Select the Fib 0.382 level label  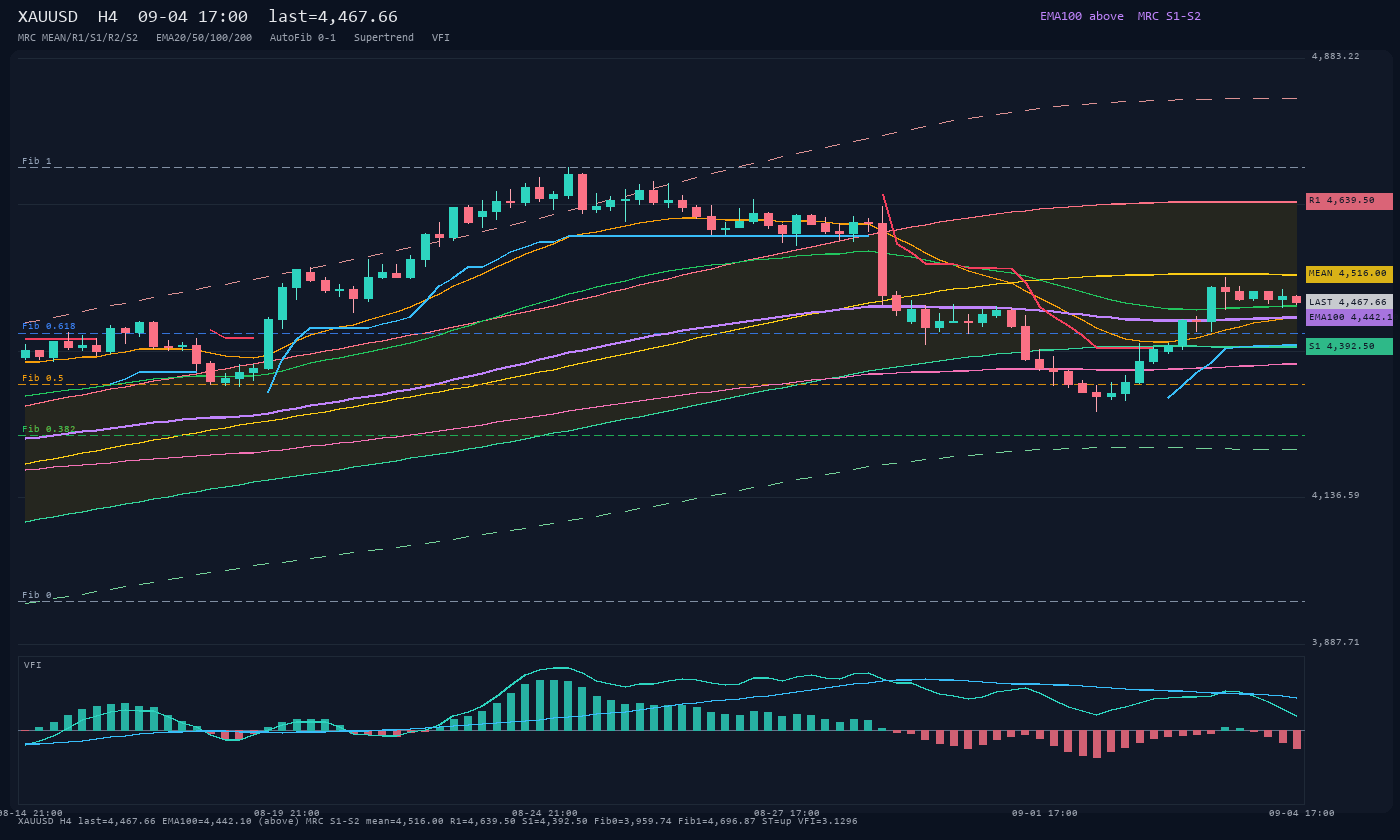49,429
